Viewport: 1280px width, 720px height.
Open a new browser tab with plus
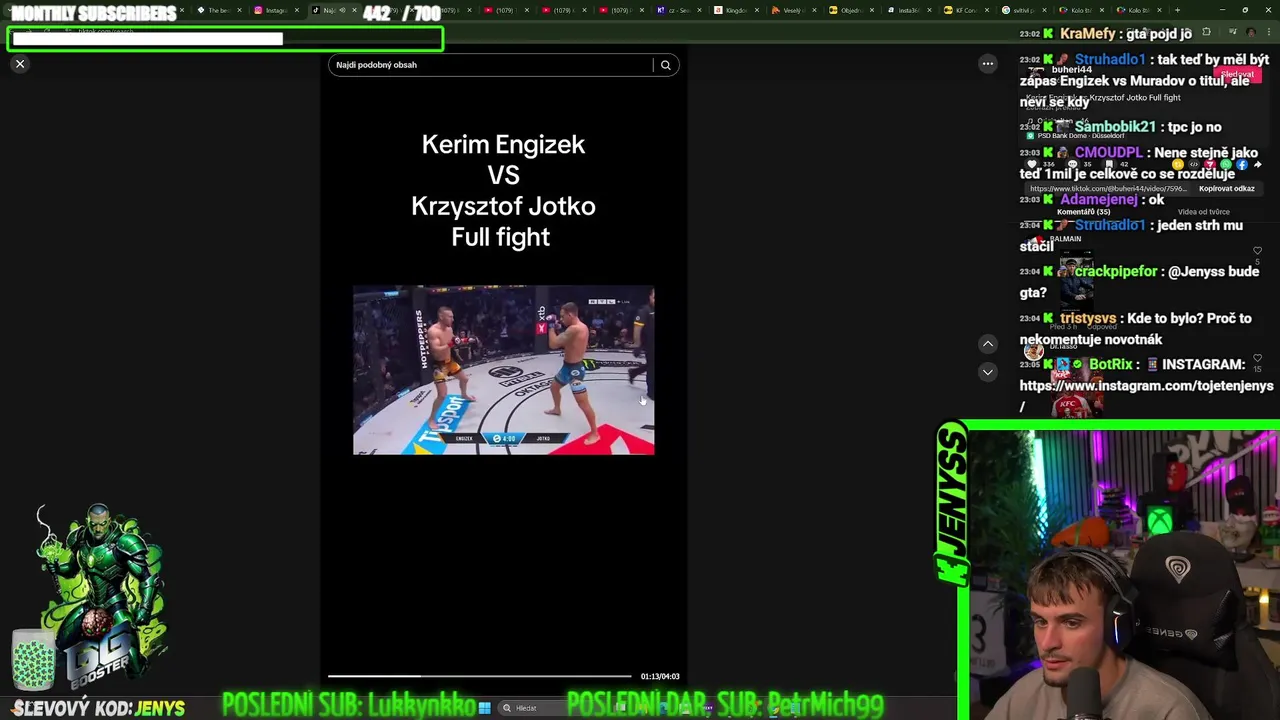(1177, 10)
